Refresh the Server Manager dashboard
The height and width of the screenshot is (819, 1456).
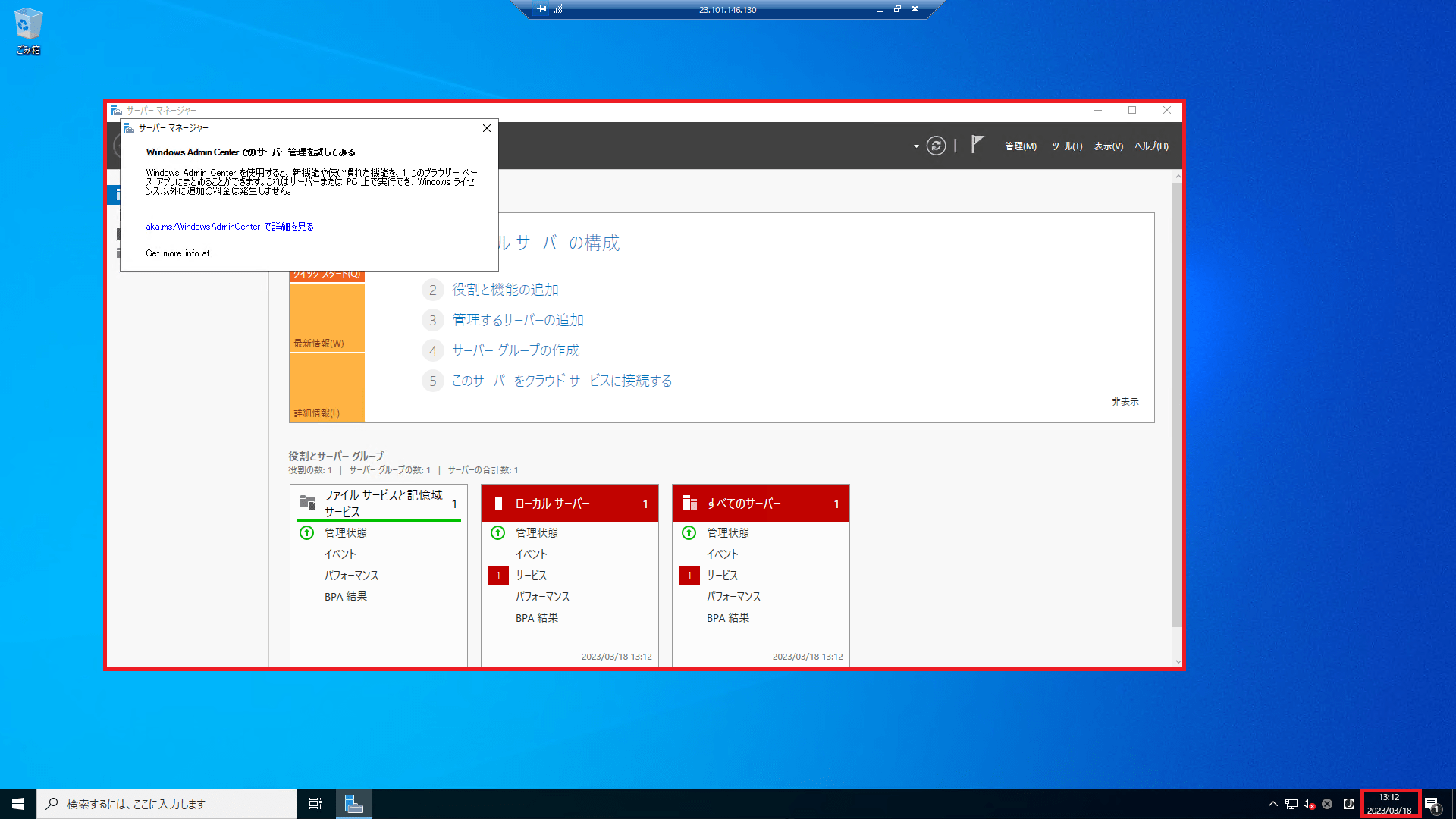(936, 146)
